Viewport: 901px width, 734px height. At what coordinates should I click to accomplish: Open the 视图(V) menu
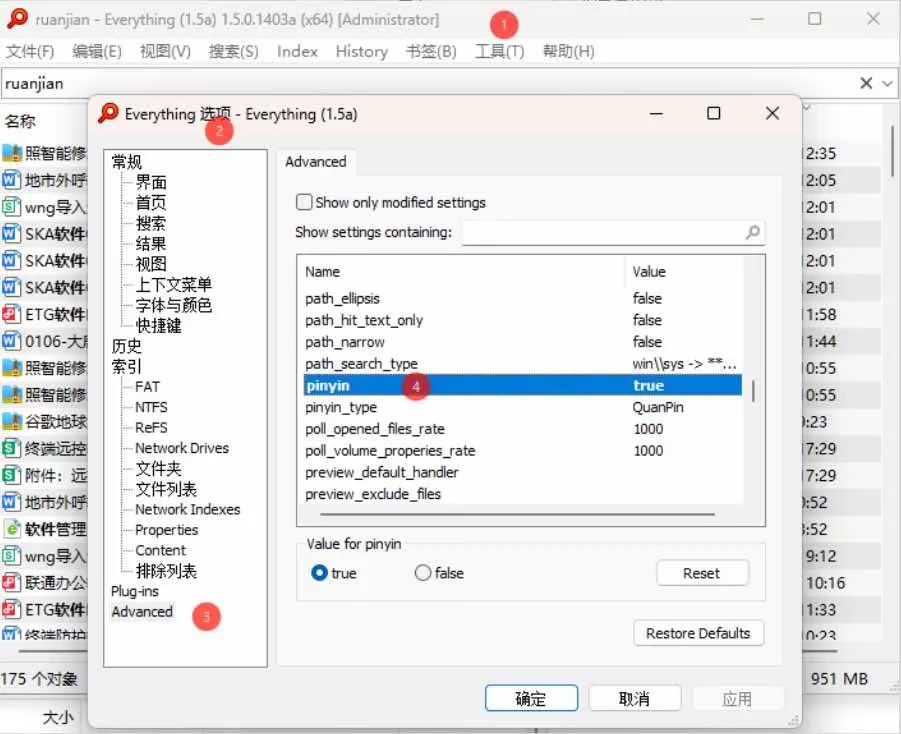pyautogui.click(x=165, y=52)
